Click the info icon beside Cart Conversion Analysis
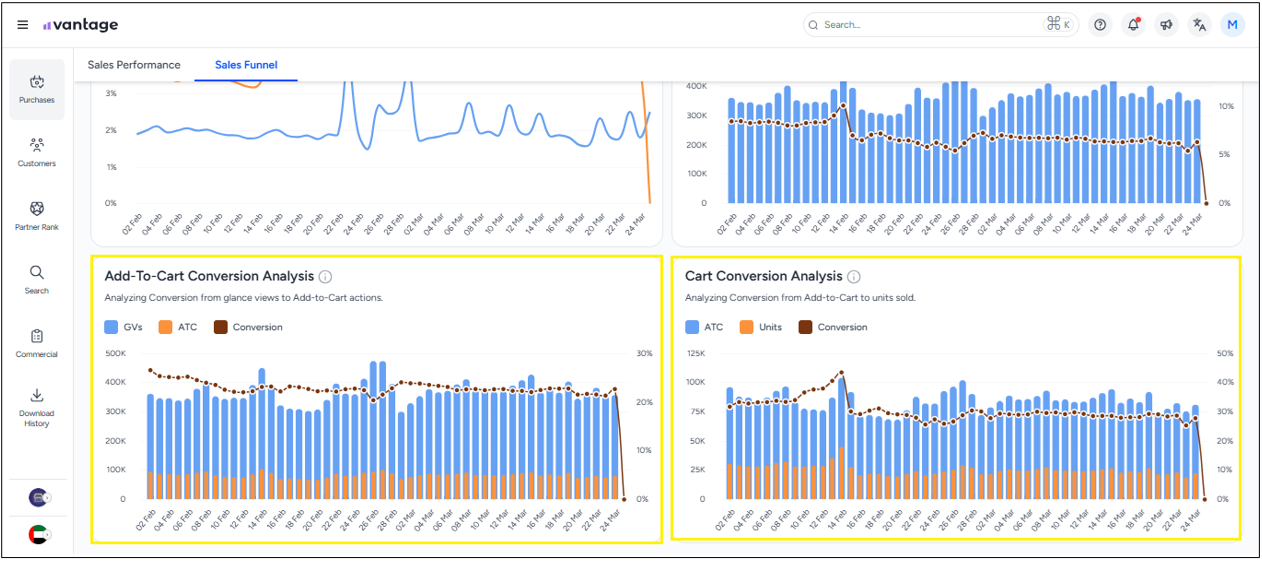The height and width of the screenshot is (561, 1262). 853,277
